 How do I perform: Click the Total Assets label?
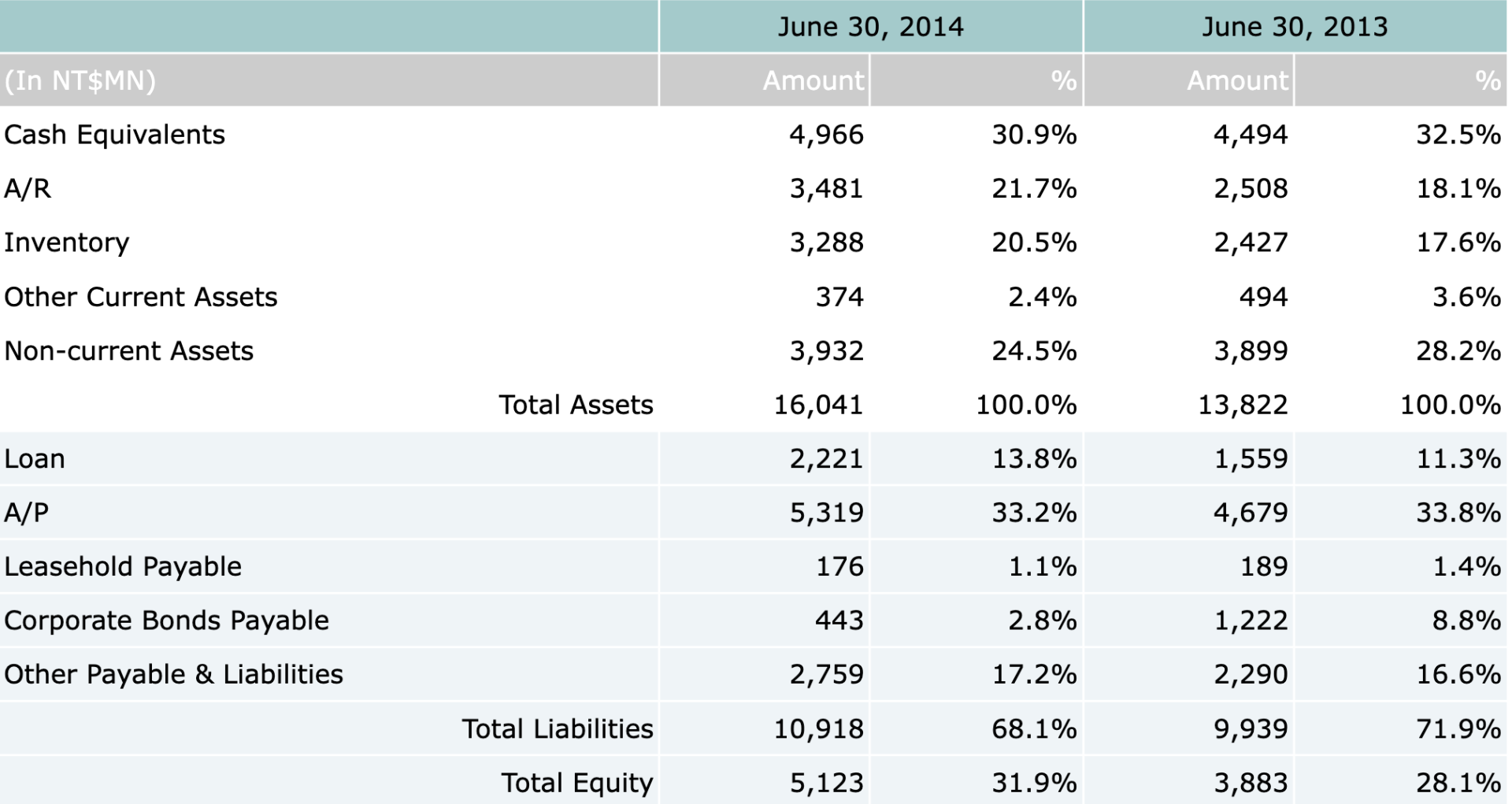tap(576, 405)
